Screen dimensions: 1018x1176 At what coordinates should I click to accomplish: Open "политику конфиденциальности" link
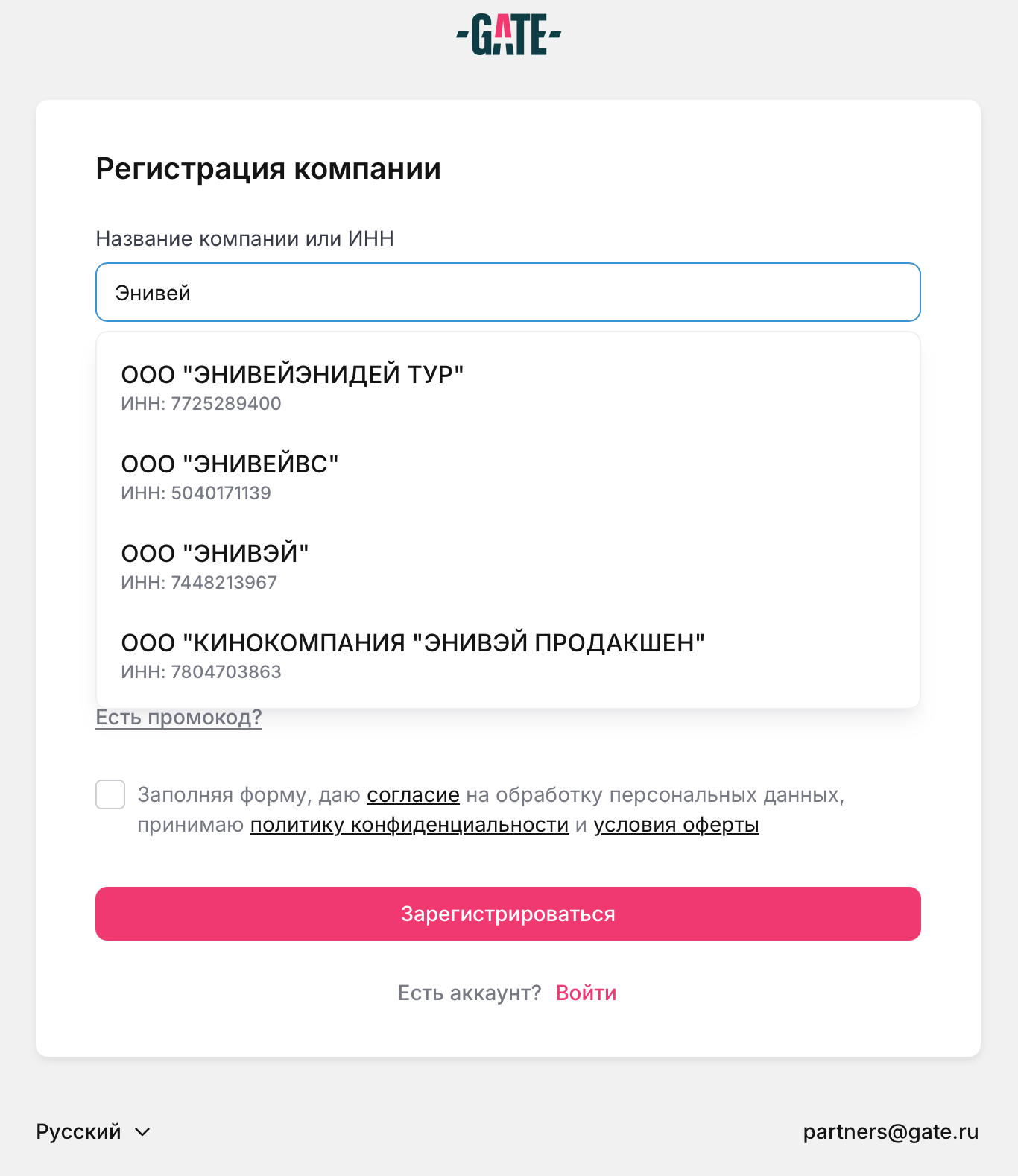(409, 825)
